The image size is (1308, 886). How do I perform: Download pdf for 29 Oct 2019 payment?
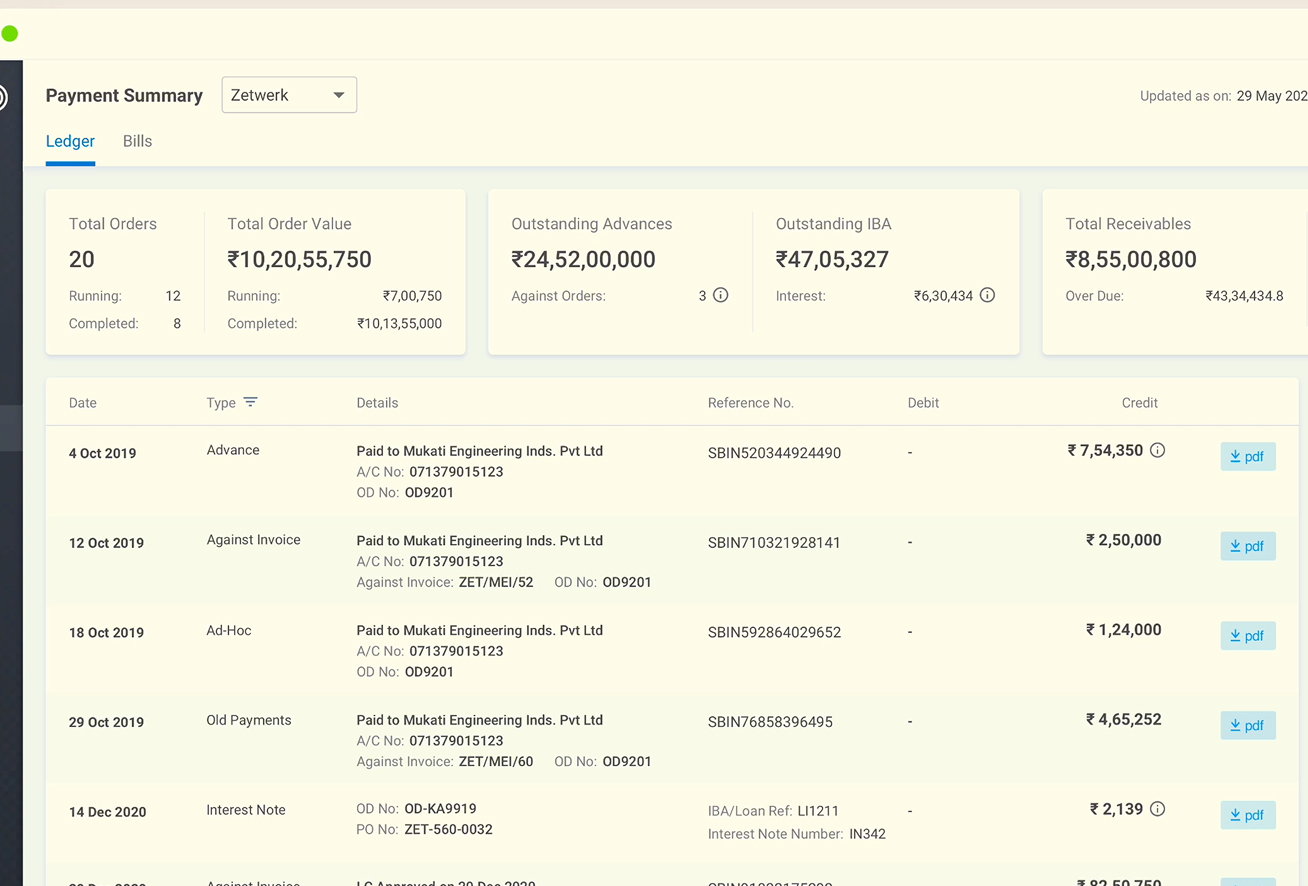(1247, 725)
